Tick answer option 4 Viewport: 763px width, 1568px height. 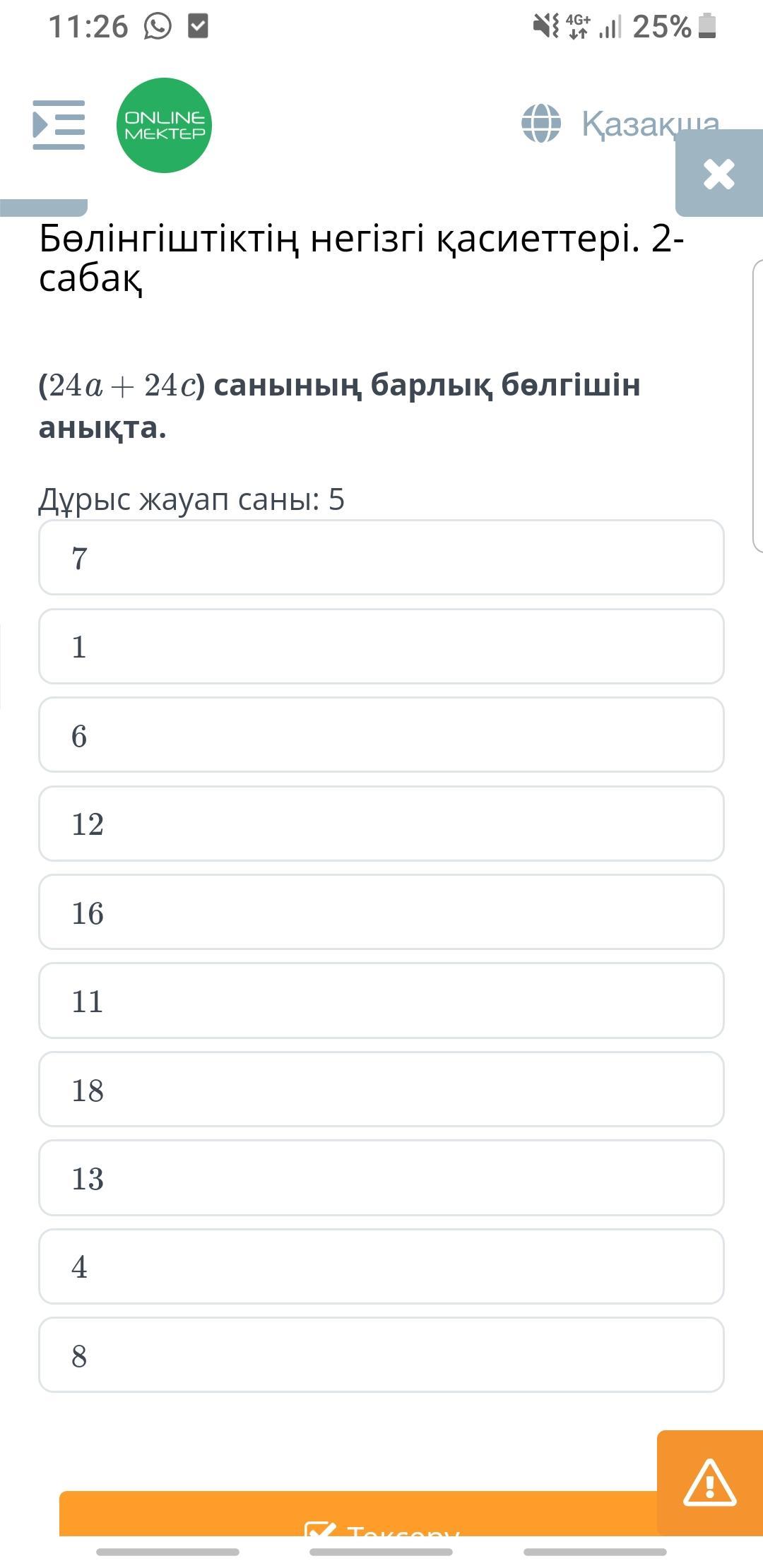[x=381, y=1267]
